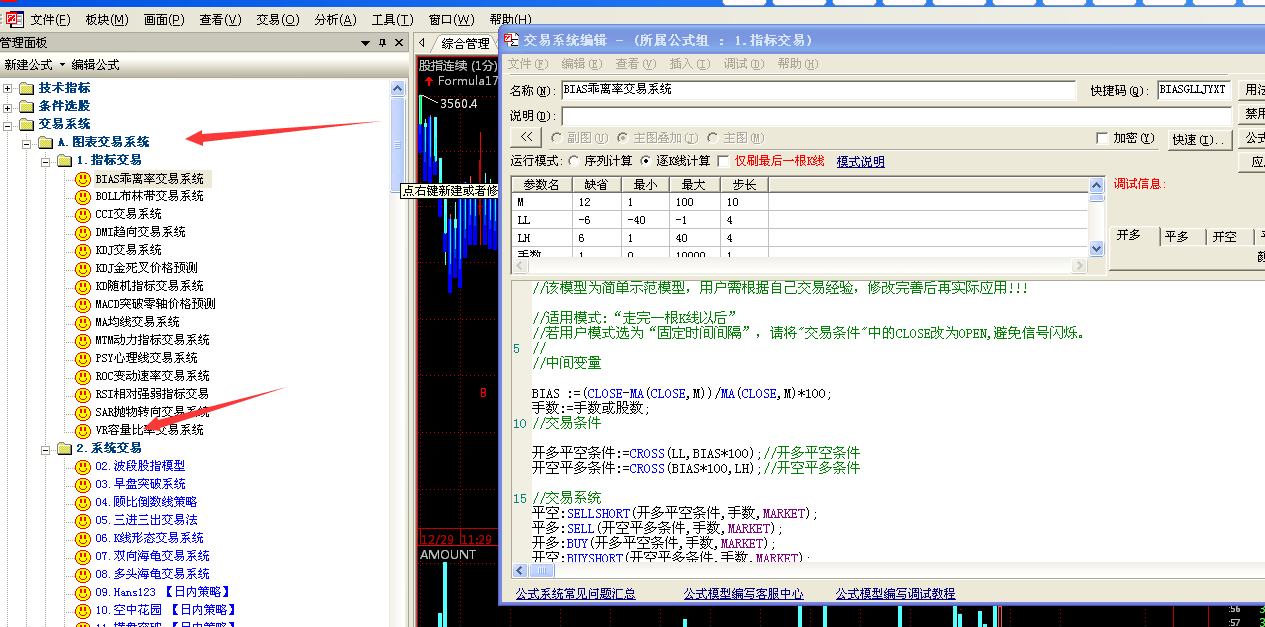Open the 画面(P) menu
1265x627 pixels.
tap(164, 20)
